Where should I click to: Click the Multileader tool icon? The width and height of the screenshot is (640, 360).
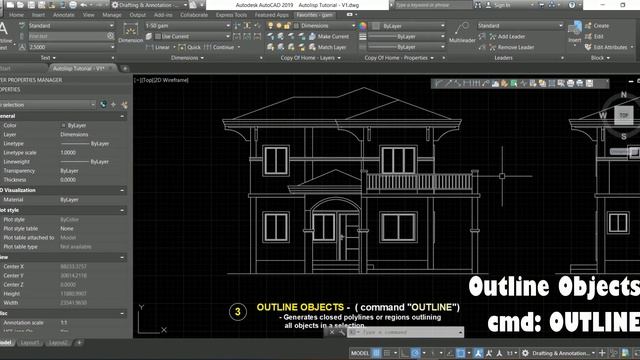tap(462, 29)
